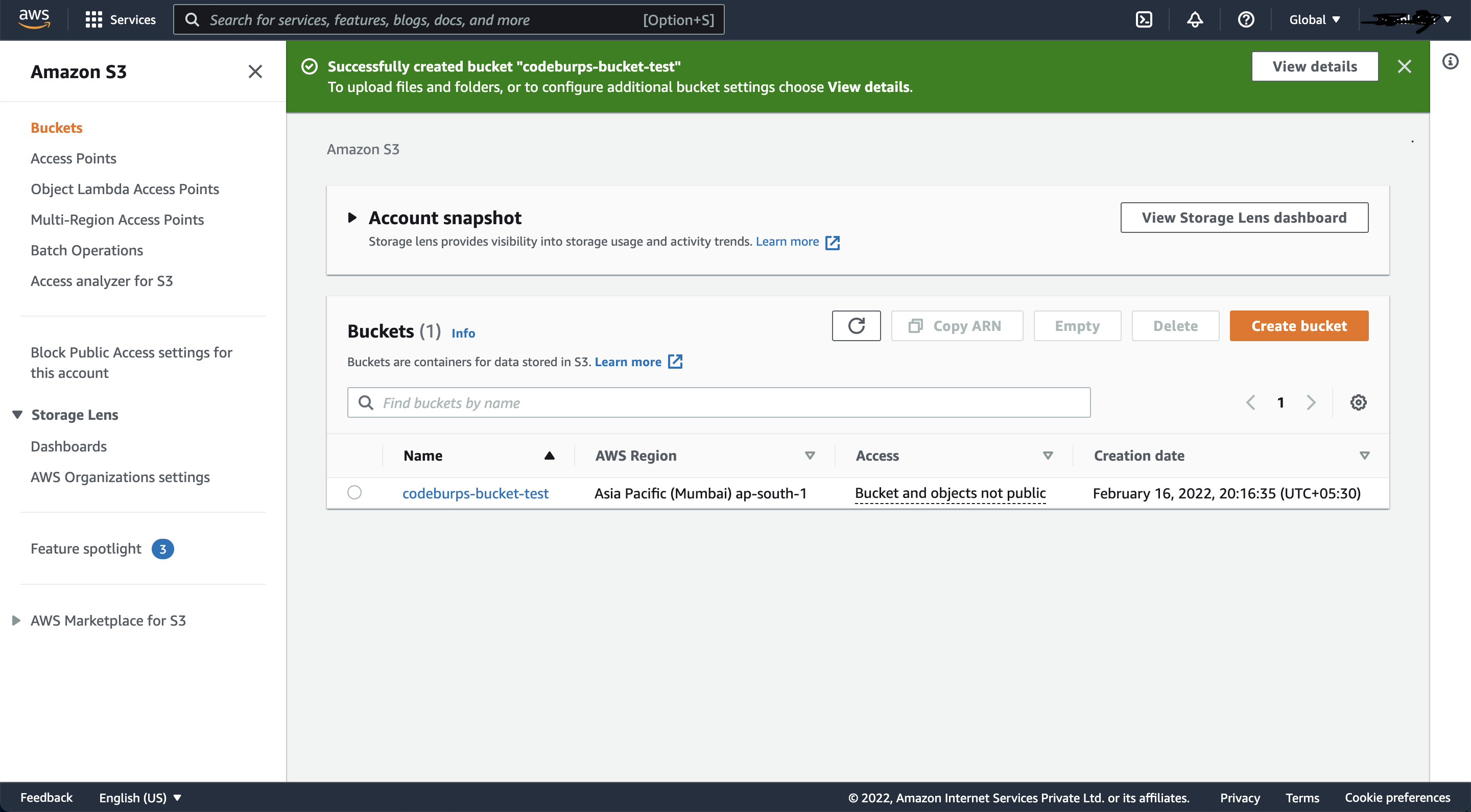Click the green success checkmark icon

coord(310,67)
